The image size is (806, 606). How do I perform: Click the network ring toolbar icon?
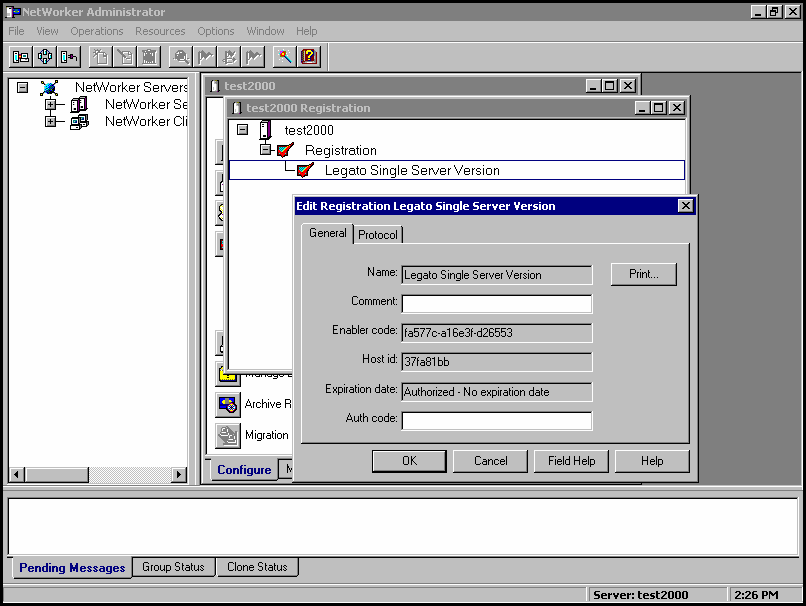point(45,57)
